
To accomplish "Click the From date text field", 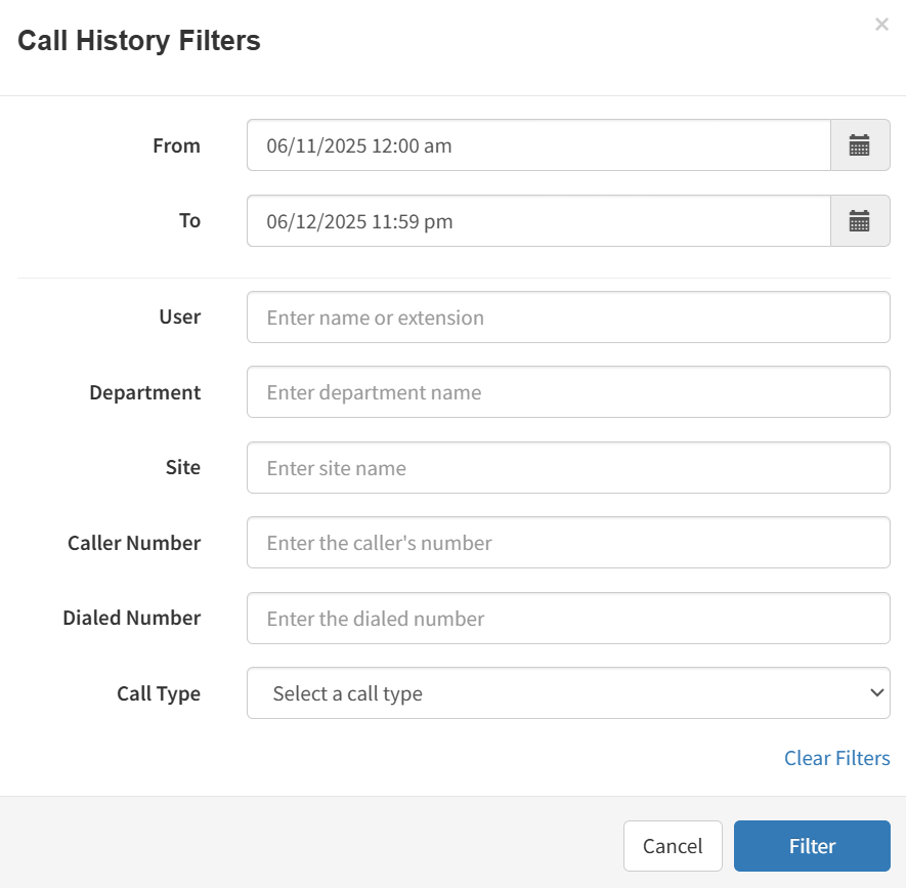I will [538, 146].
